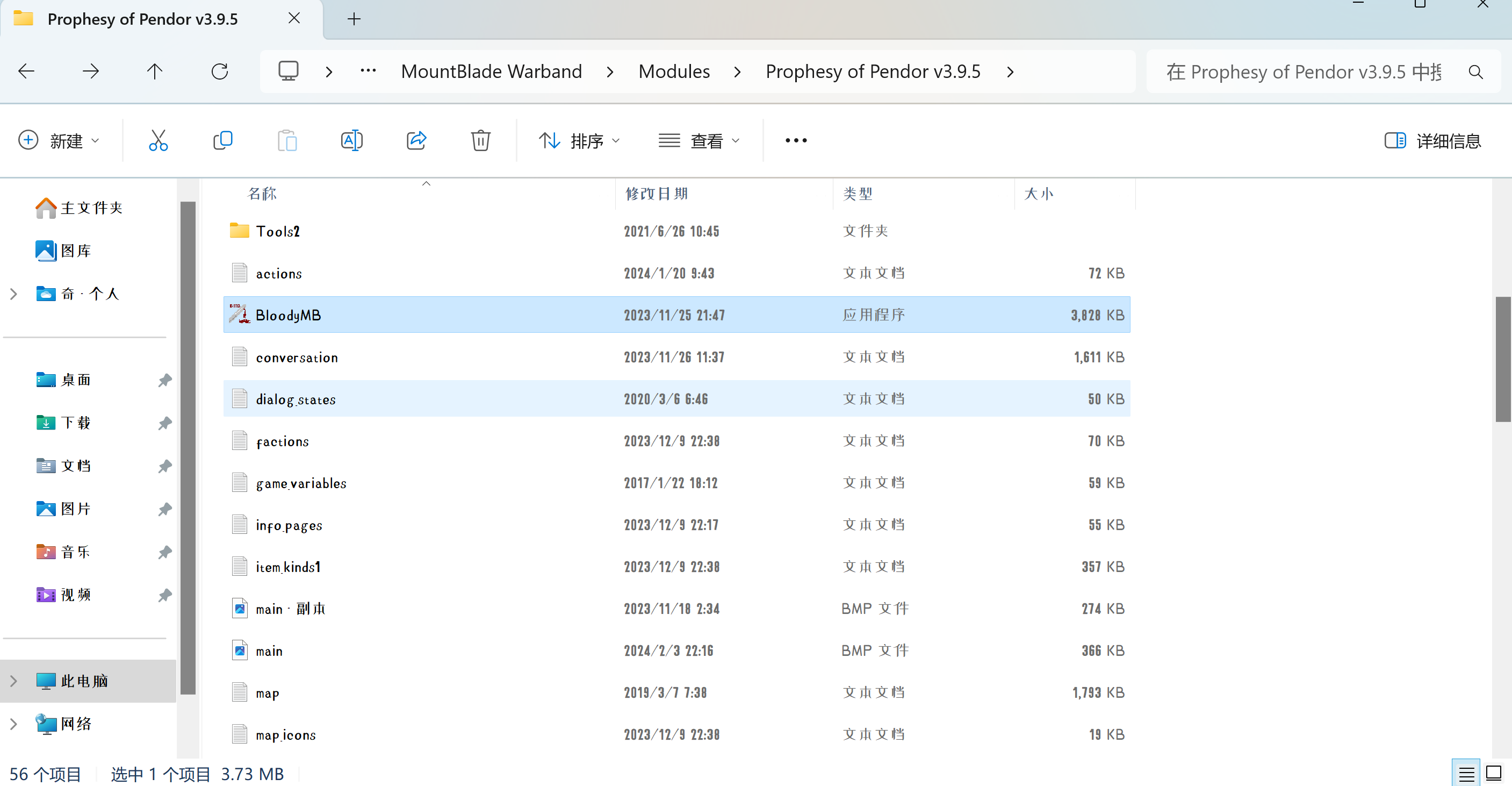Expand chevron after Prophesy of Pendor v3.9.5 breadcrumb
Viewport: 1512px width, 786px height.
pyautogui.click(x=1010, y=72)
